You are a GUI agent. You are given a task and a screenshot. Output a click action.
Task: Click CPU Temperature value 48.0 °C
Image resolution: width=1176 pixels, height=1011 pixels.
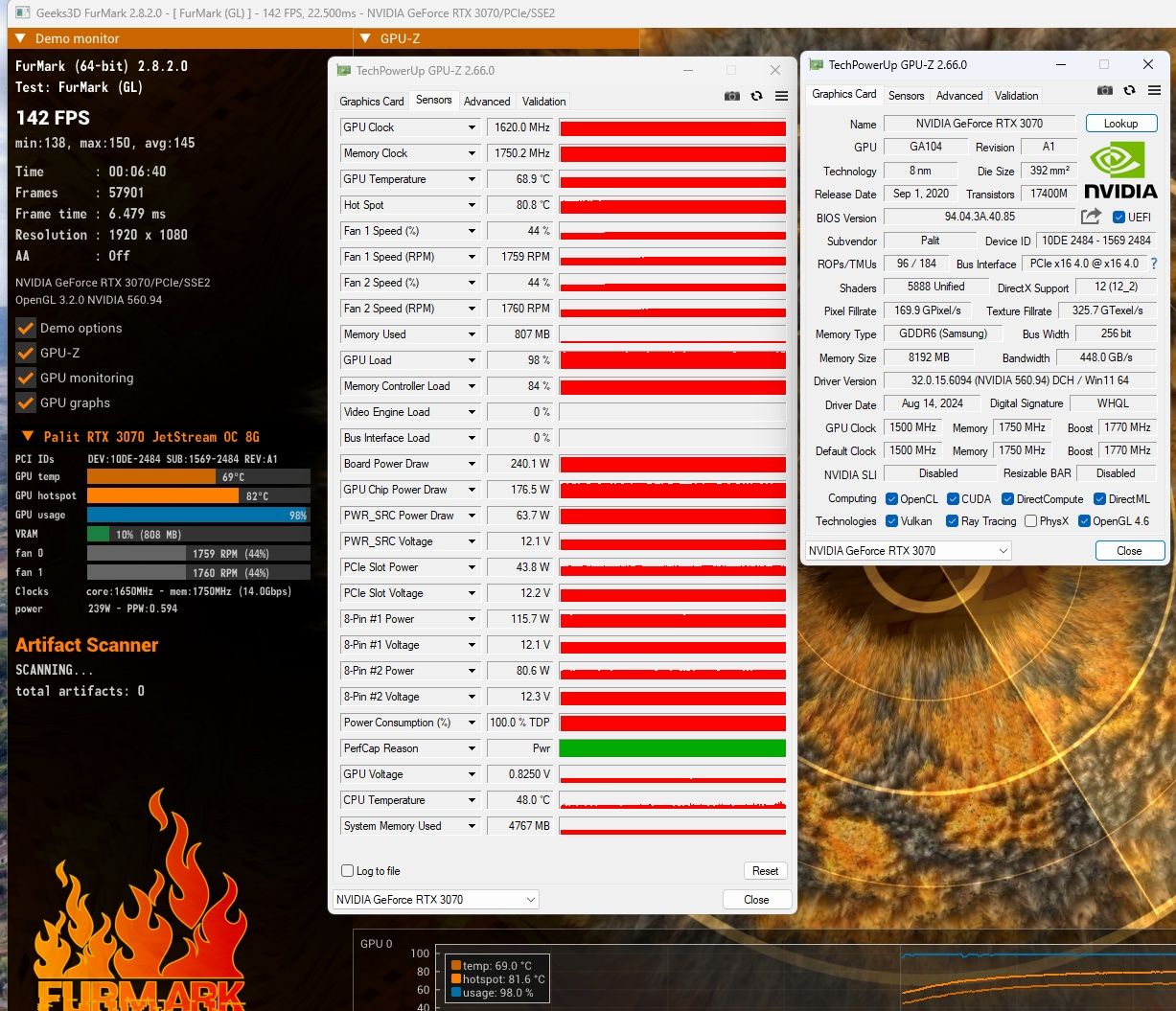click(520, 800)
